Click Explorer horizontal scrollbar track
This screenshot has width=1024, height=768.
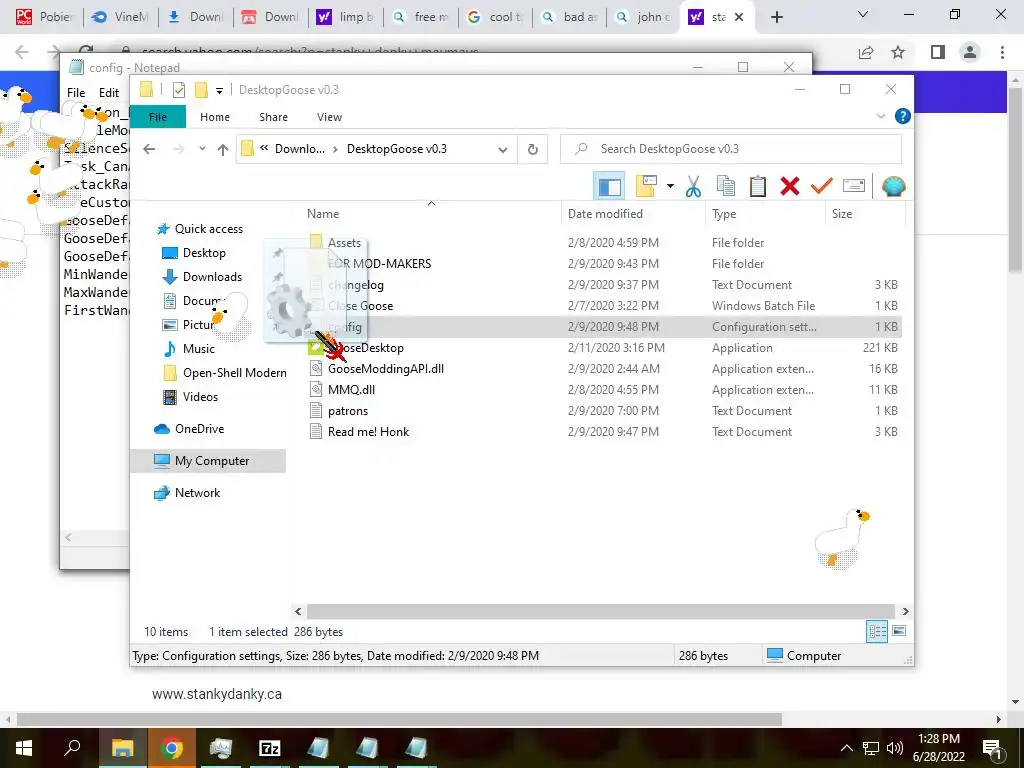(601, 611)
